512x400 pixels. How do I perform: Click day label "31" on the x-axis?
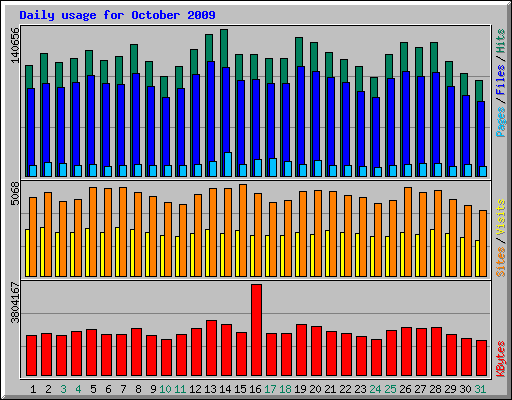click(480, 389)
